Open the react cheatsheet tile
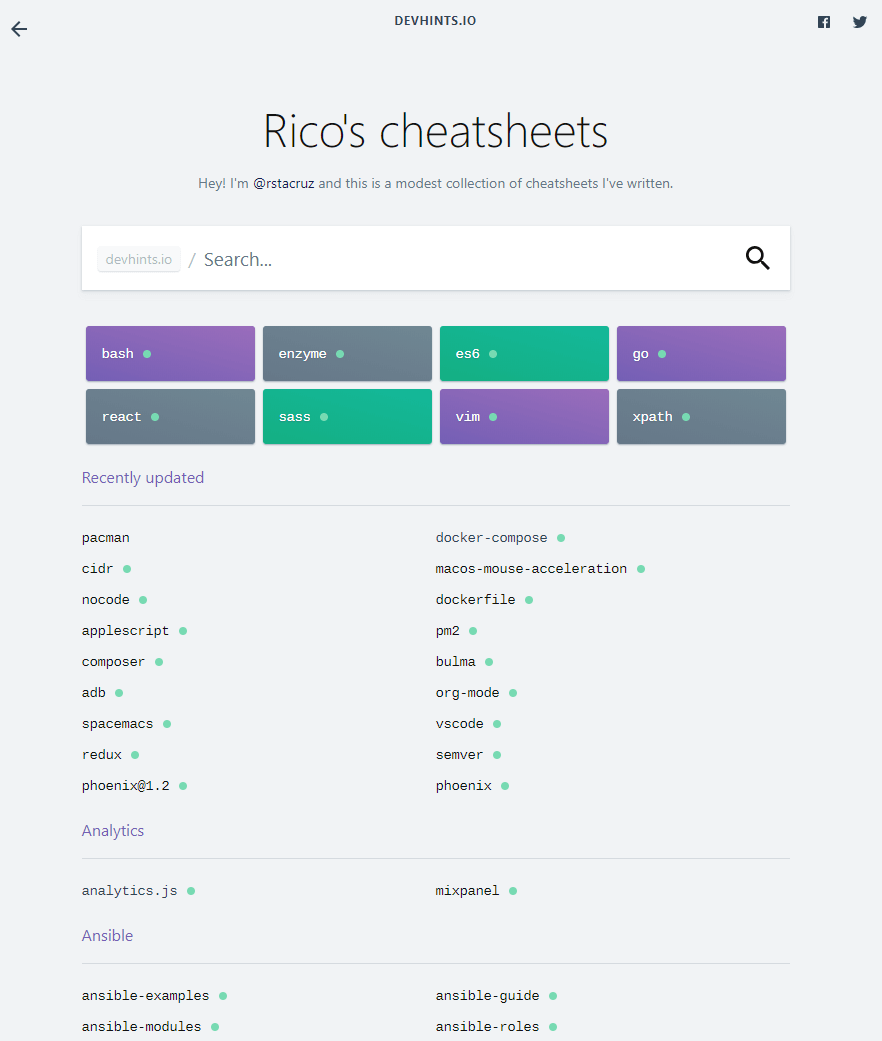This screenshot has height=1041, width=882. pyautogui.click(x=170, y=416)
